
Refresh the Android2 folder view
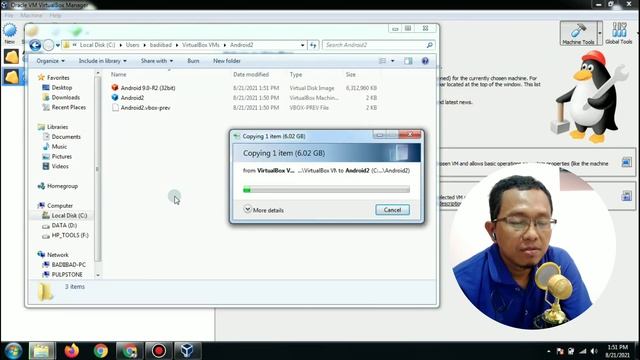tap(313, 45)
